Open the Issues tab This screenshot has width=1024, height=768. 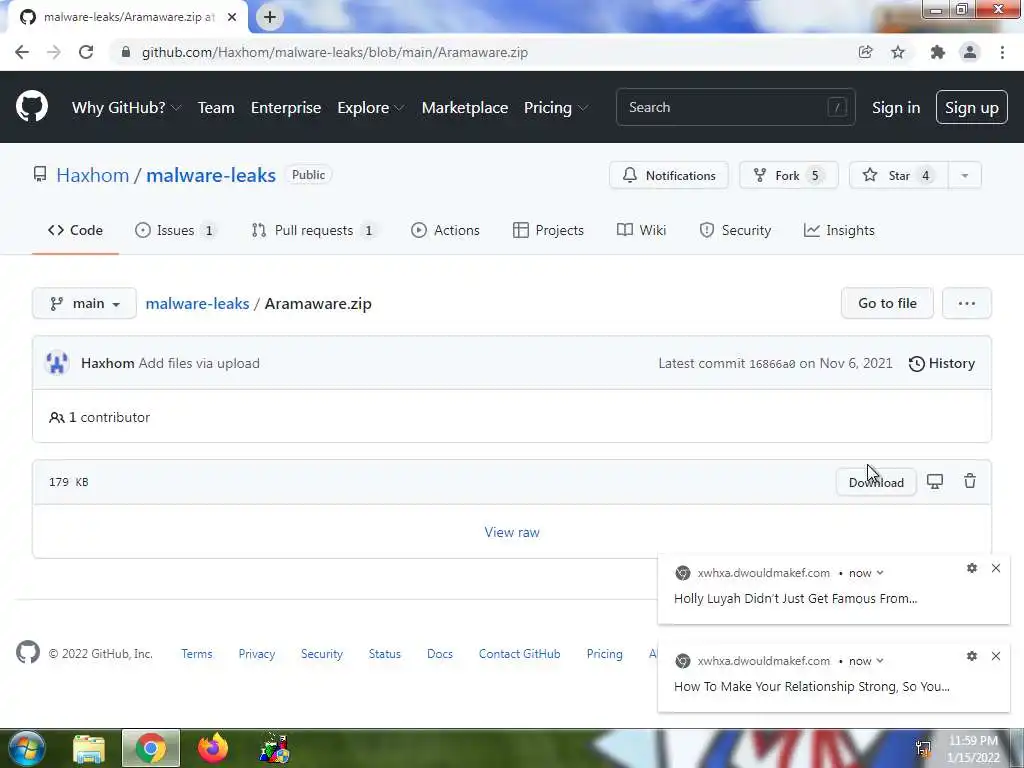[x=175, y=231]
